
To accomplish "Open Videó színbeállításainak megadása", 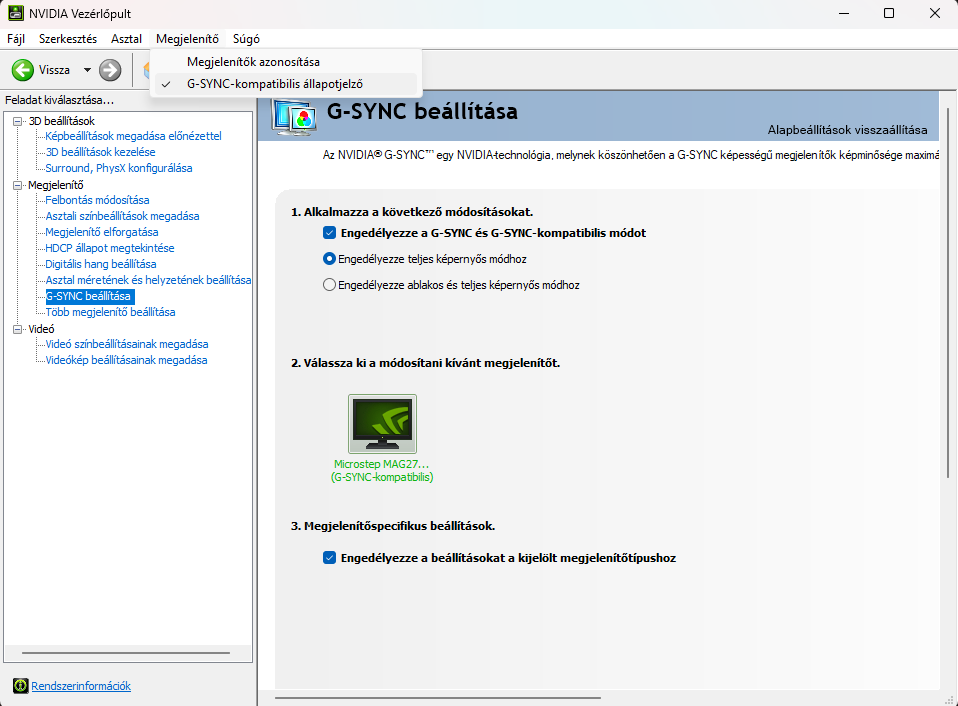I will pos(127,344).
